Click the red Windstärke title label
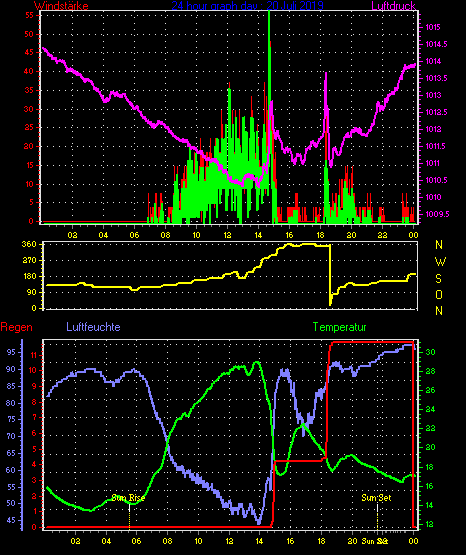Viewport: 466px width, 555px height. (61, 6)
